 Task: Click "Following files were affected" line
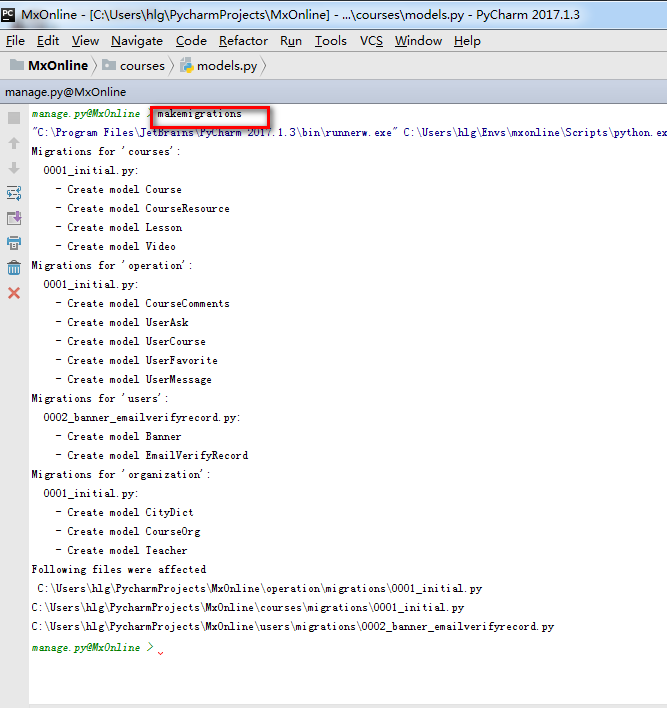click(119, 569)
